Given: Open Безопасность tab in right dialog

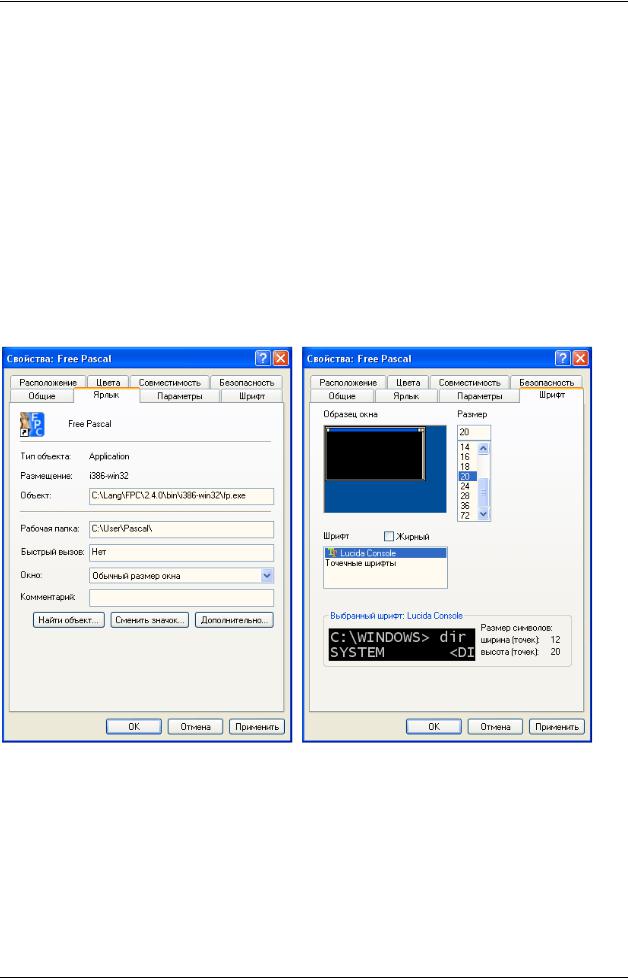Looking at the screenshot, I should point(546,382).
